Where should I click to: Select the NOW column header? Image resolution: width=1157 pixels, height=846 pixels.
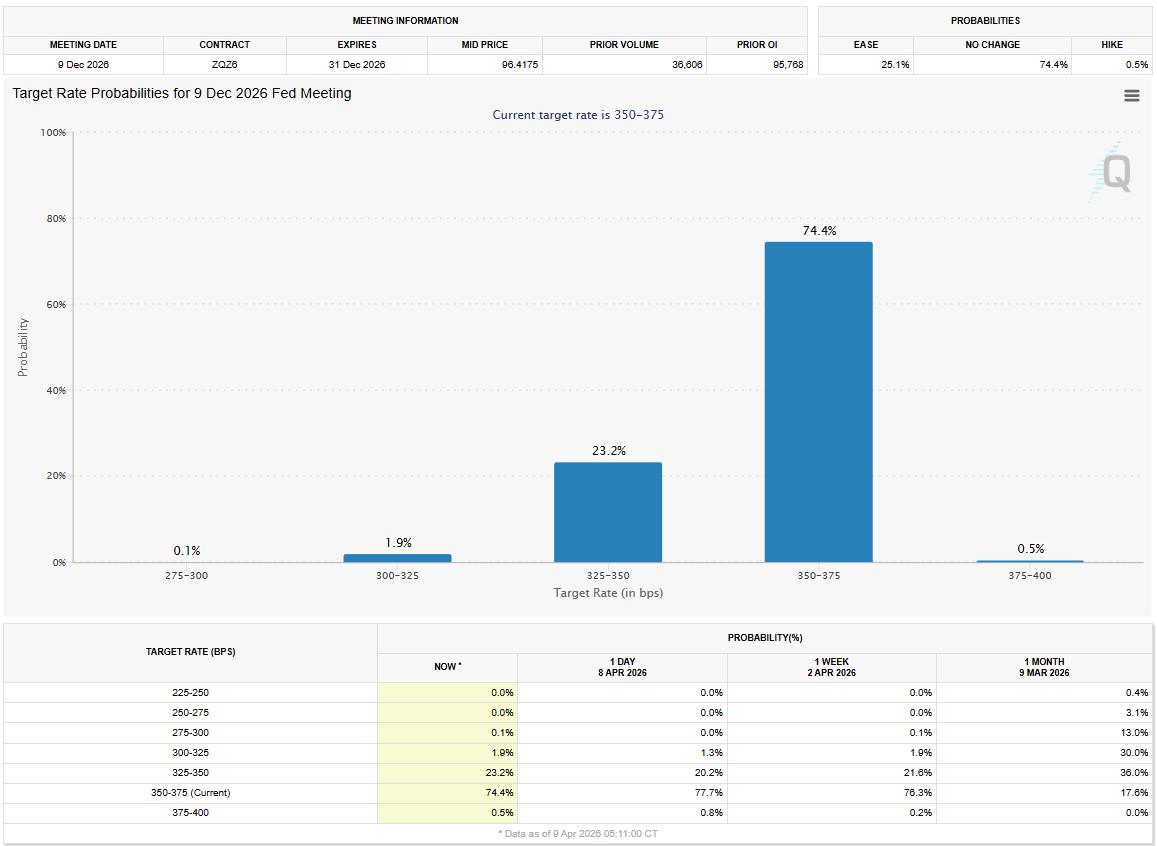click(x=447, y=667)
